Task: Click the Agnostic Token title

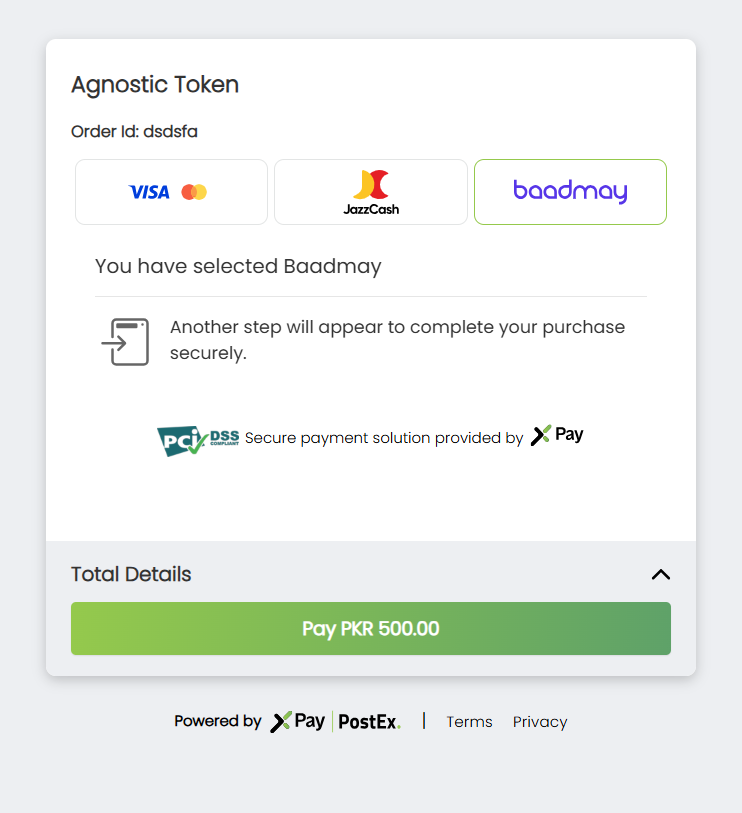Action: pyautogui.click(x=155, y=84)
